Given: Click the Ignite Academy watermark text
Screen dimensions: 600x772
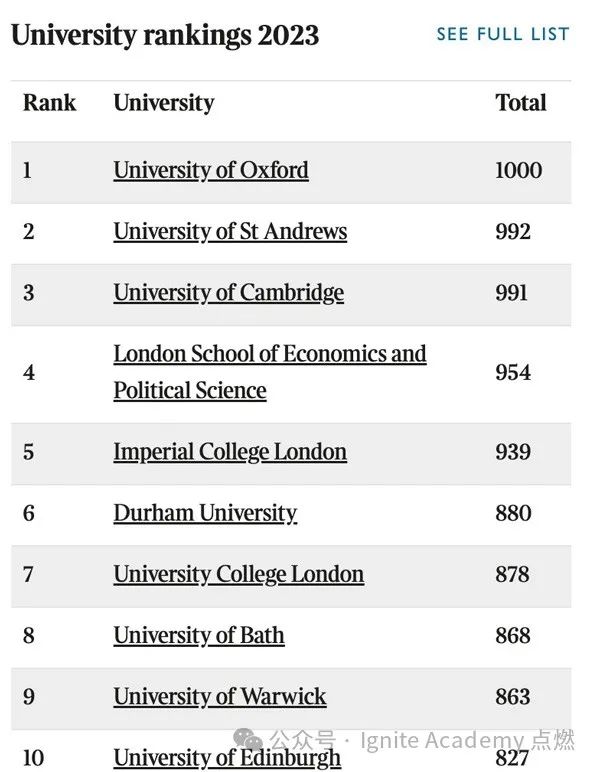Looking at the screenshot, I should point(468,741).
